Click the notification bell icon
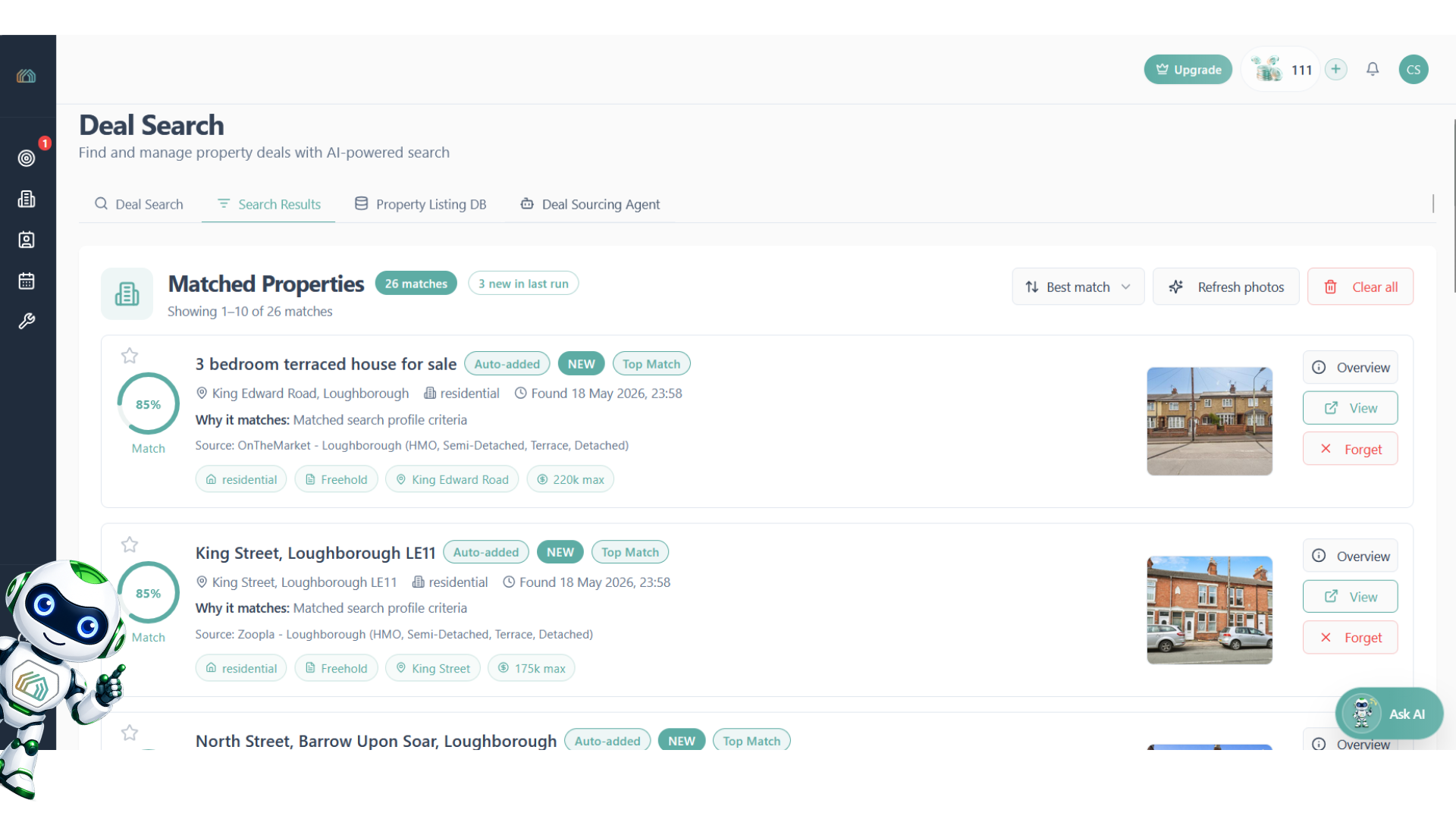1456x819 pixels. coord(1373,70)
